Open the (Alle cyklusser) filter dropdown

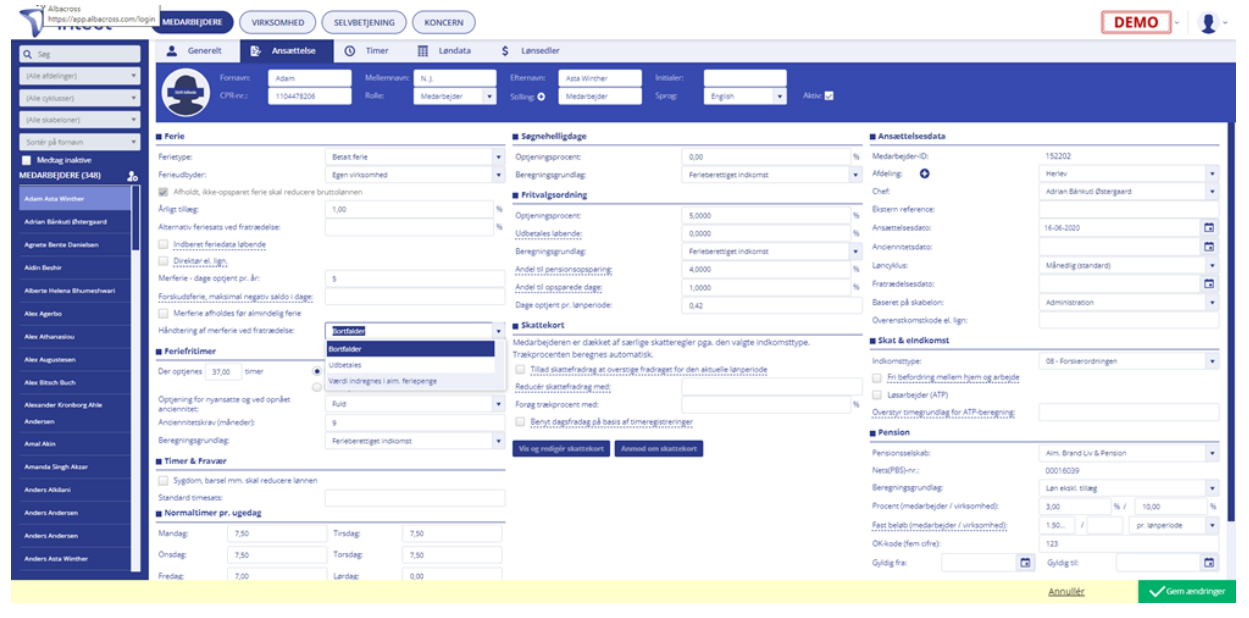point(80,98)
